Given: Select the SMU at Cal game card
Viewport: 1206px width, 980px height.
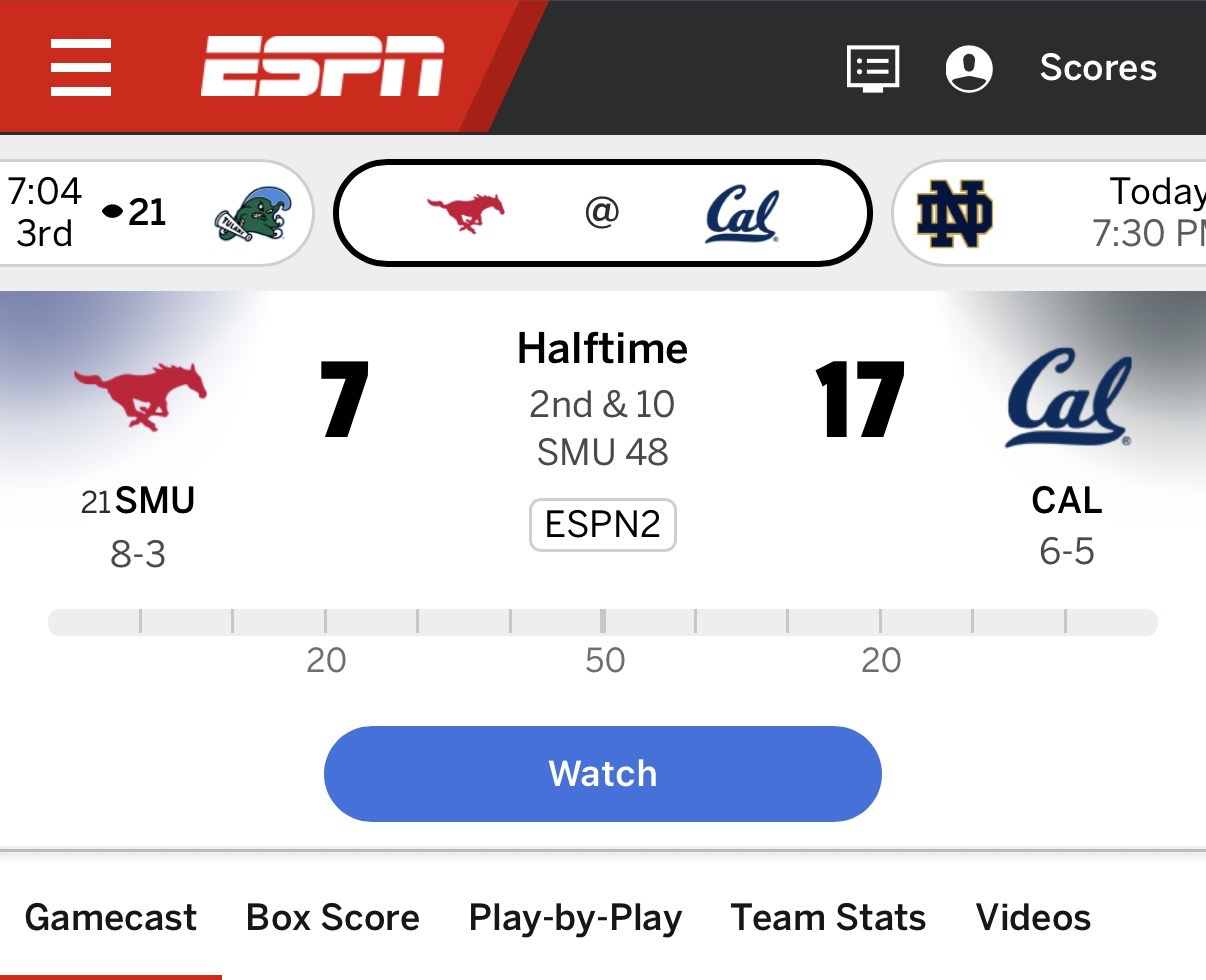Looking at the screenshot, I should [602, 213].
